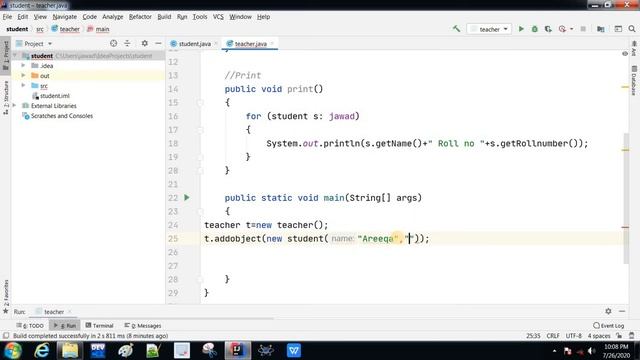
Task: Locate opened file with crosshair icon
Action: point(113,43)
